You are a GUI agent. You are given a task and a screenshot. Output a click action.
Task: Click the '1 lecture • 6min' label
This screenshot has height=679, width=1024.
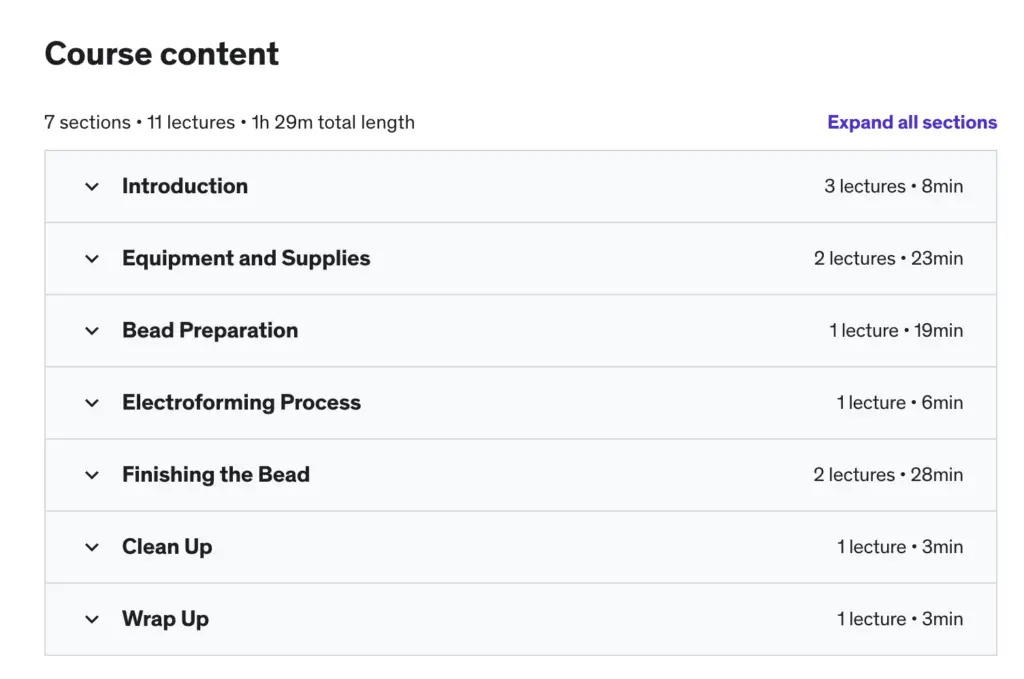click(x=900, y=402)
